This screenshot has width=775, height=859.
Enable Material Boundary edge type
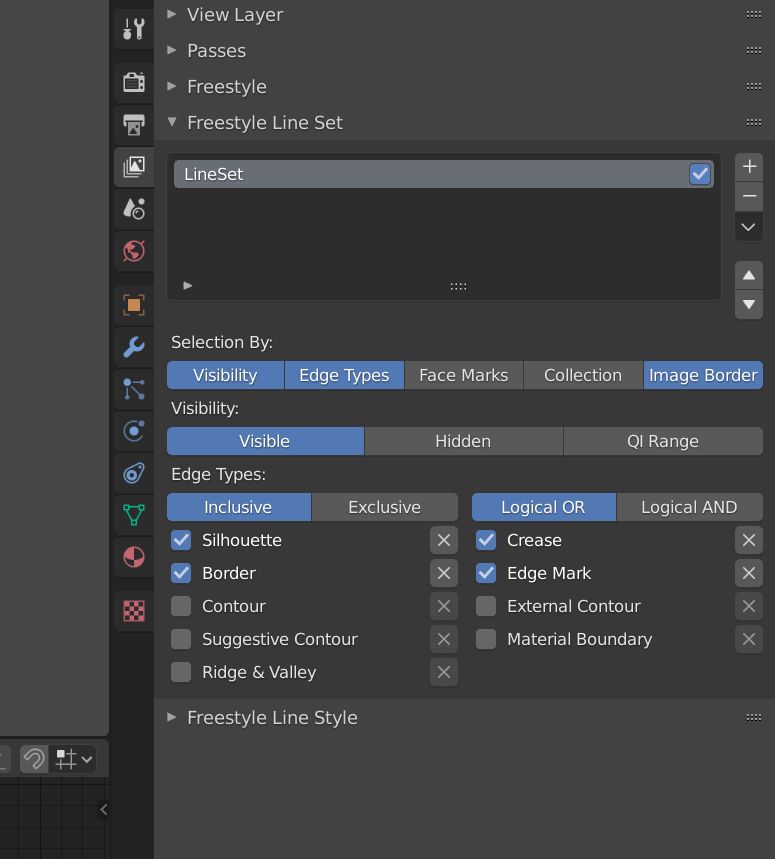click(486, 639)
